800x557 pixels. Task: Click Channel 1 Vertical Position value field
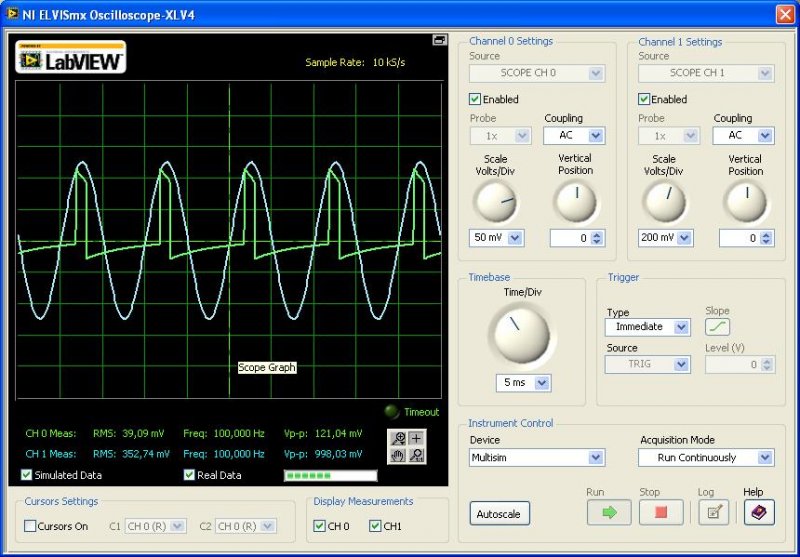tap(739, 238)
